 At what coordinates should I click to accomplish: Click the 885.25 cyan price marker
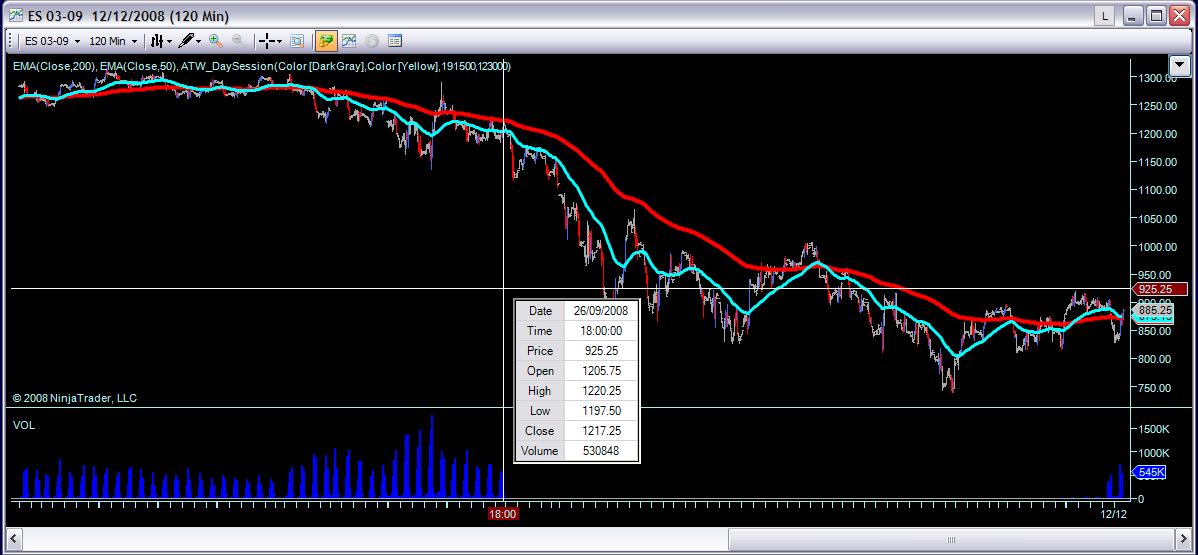[1153, 310]
